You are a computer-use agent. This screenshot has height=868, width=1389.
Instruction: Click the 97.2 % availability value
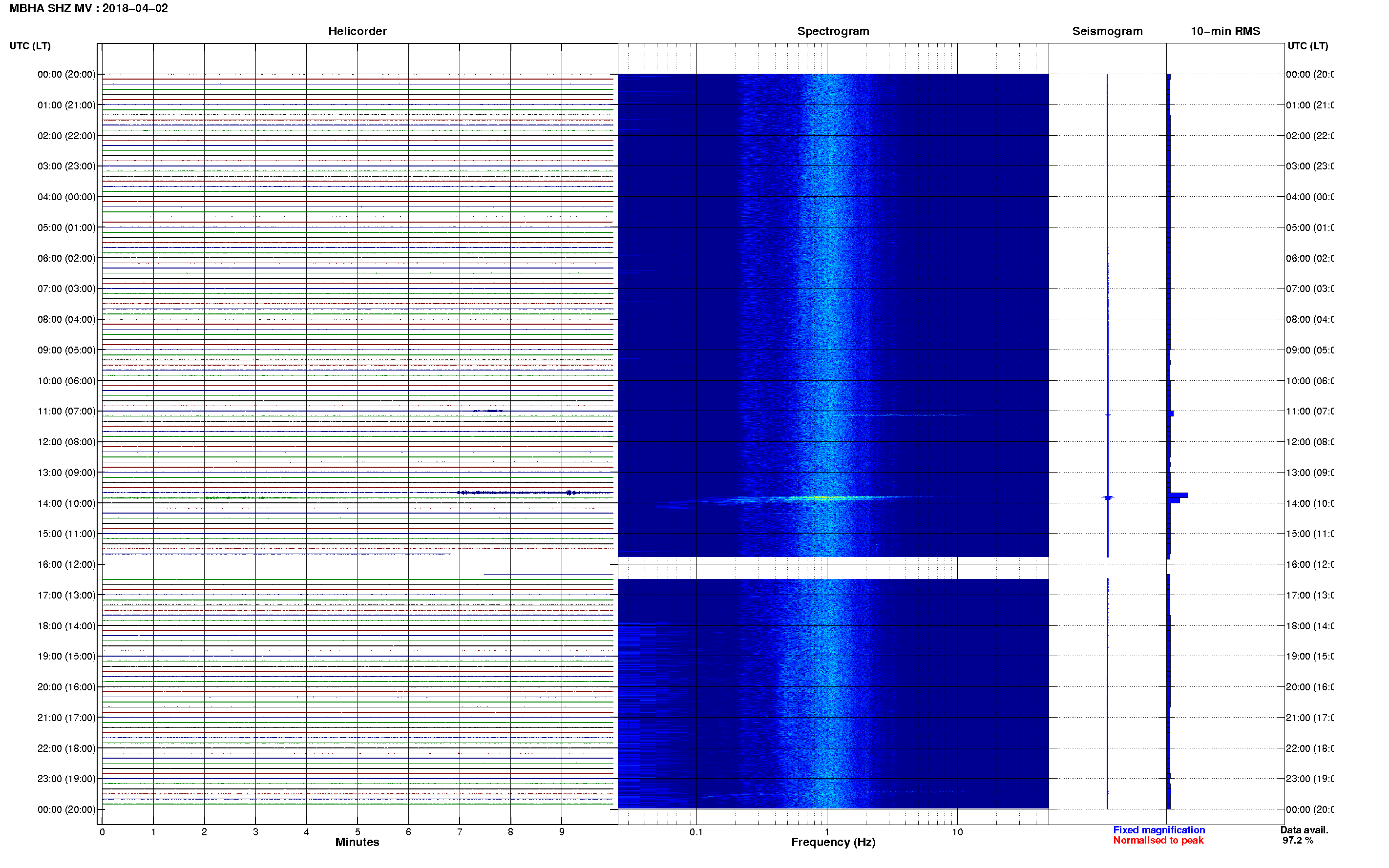(x=1298, y=841)
